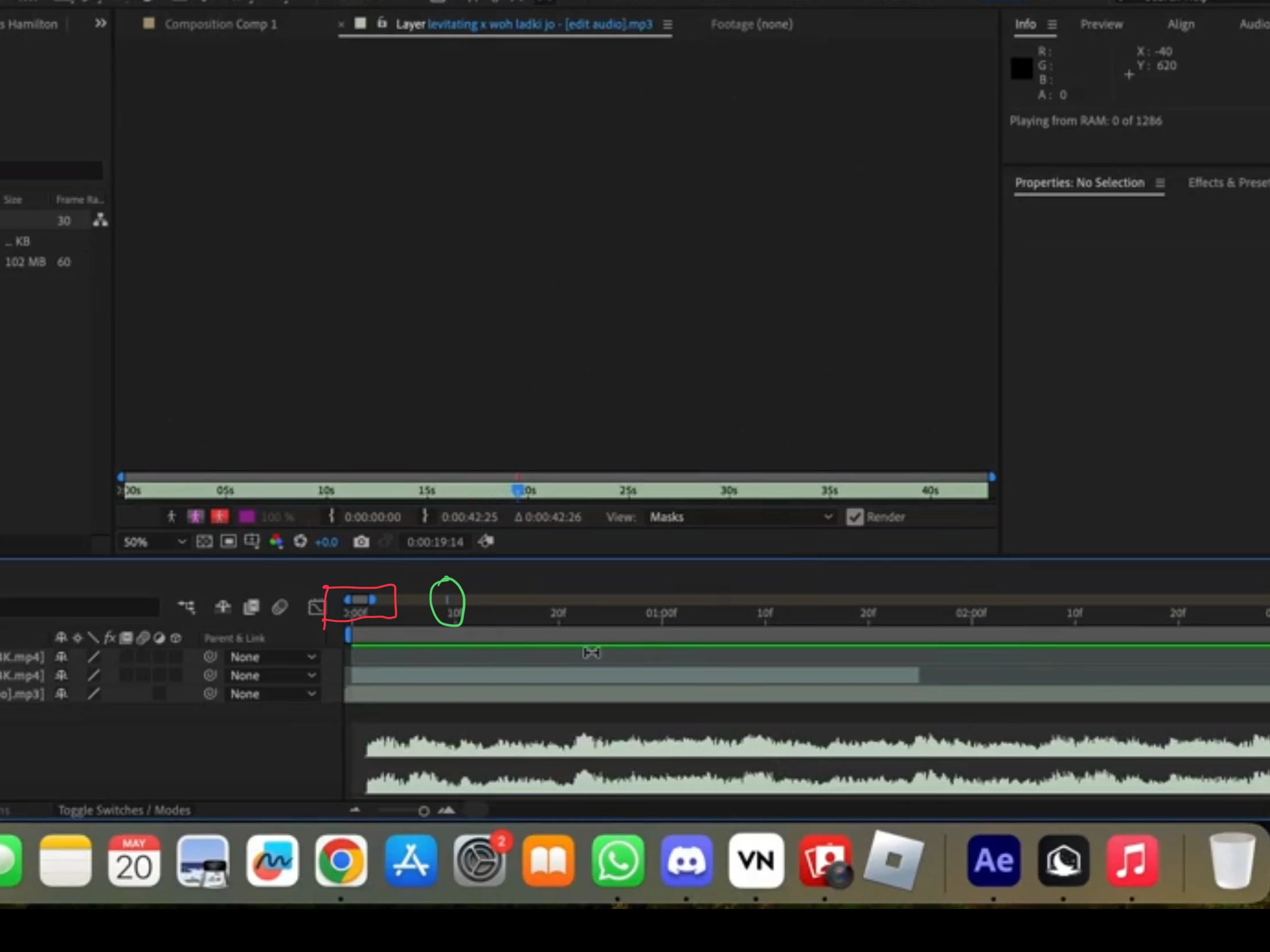
Task: Toggle shy switch on the mp3 layer
Action: (61, 694)
